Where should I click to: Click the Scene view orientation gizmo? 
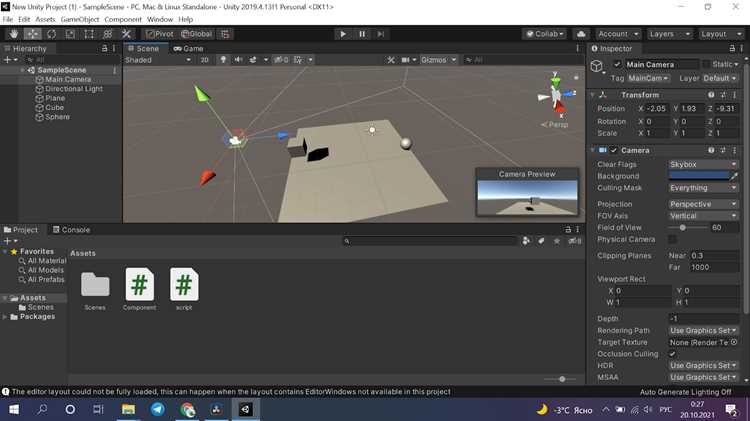pos(556,95)
